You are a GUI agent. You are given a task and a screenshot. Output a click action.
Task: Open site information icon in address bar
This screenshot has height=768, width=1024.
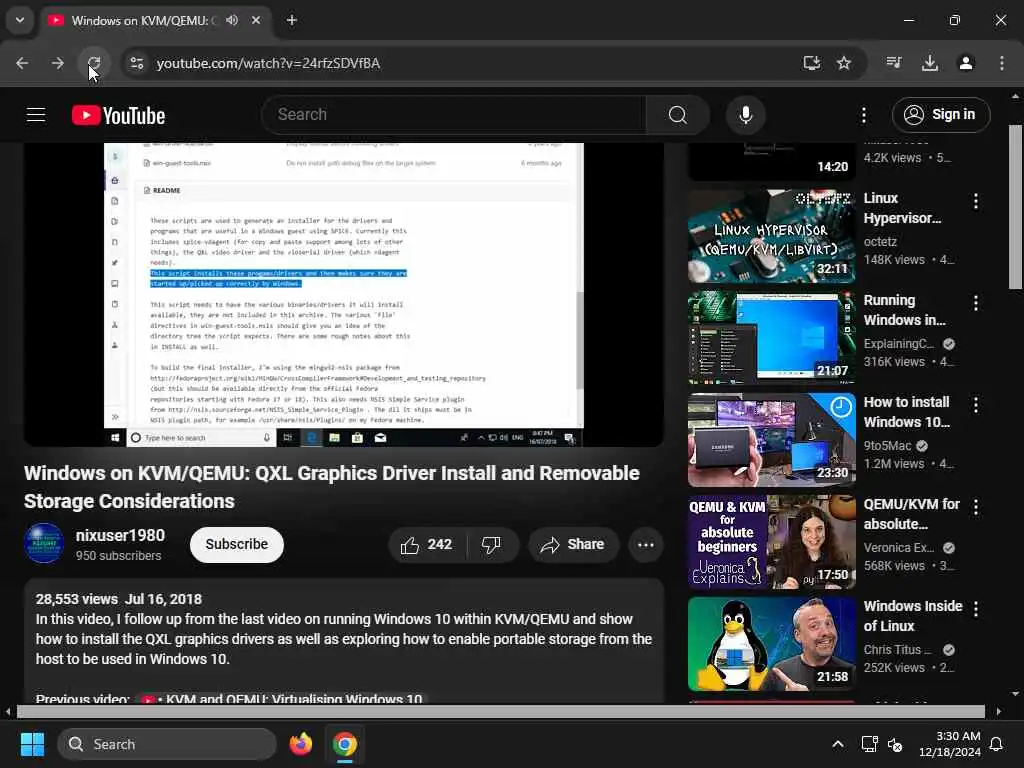136,63
